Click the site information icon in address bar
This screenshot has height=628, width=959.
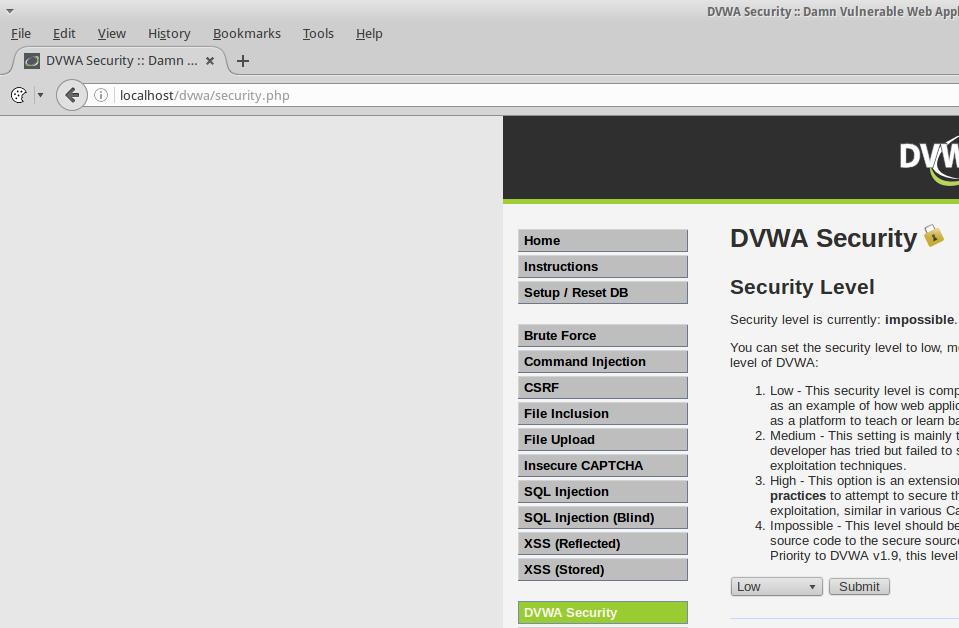(101, 95)
